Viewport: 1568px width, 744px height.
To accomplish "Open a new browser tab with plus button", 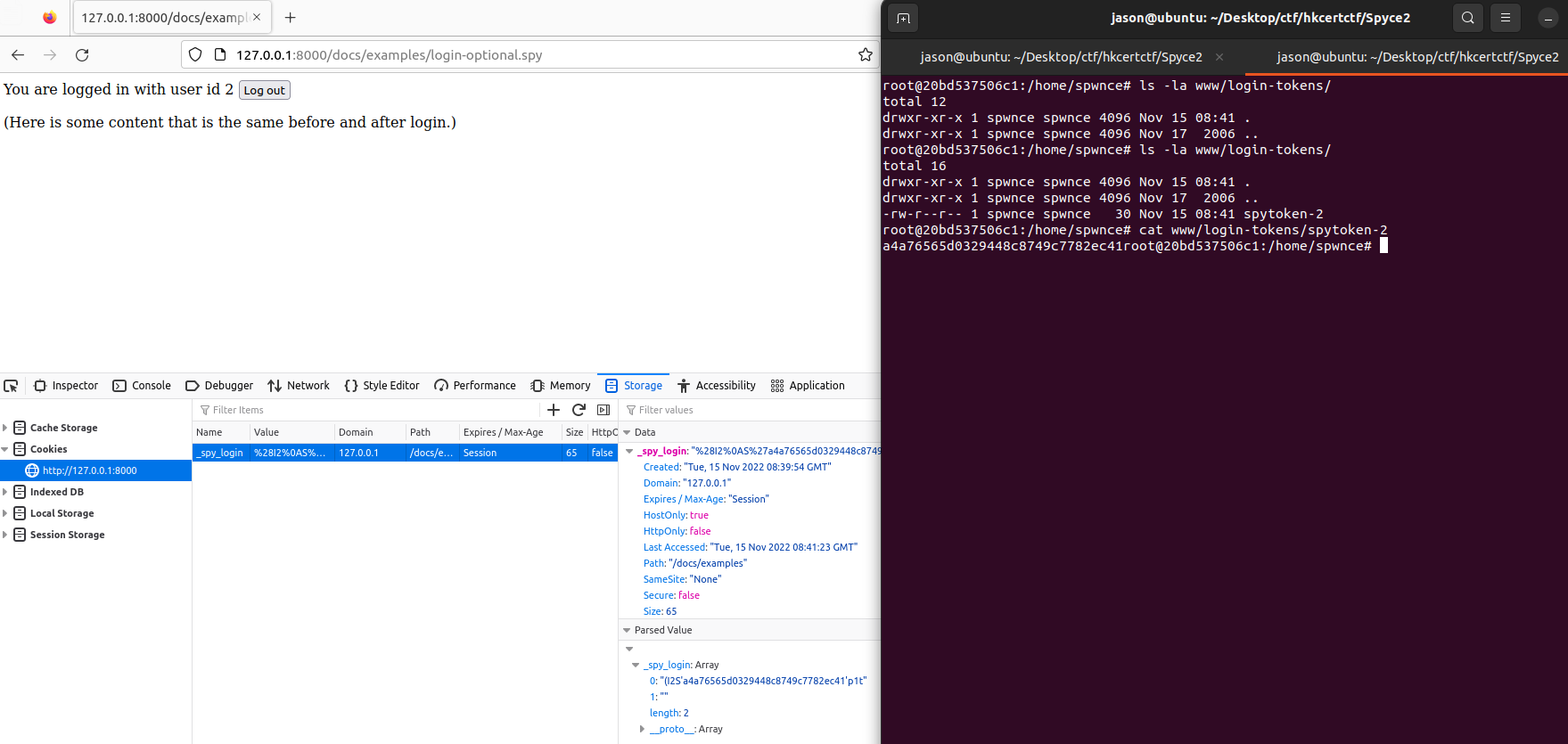I will click(x=290, y=17).
